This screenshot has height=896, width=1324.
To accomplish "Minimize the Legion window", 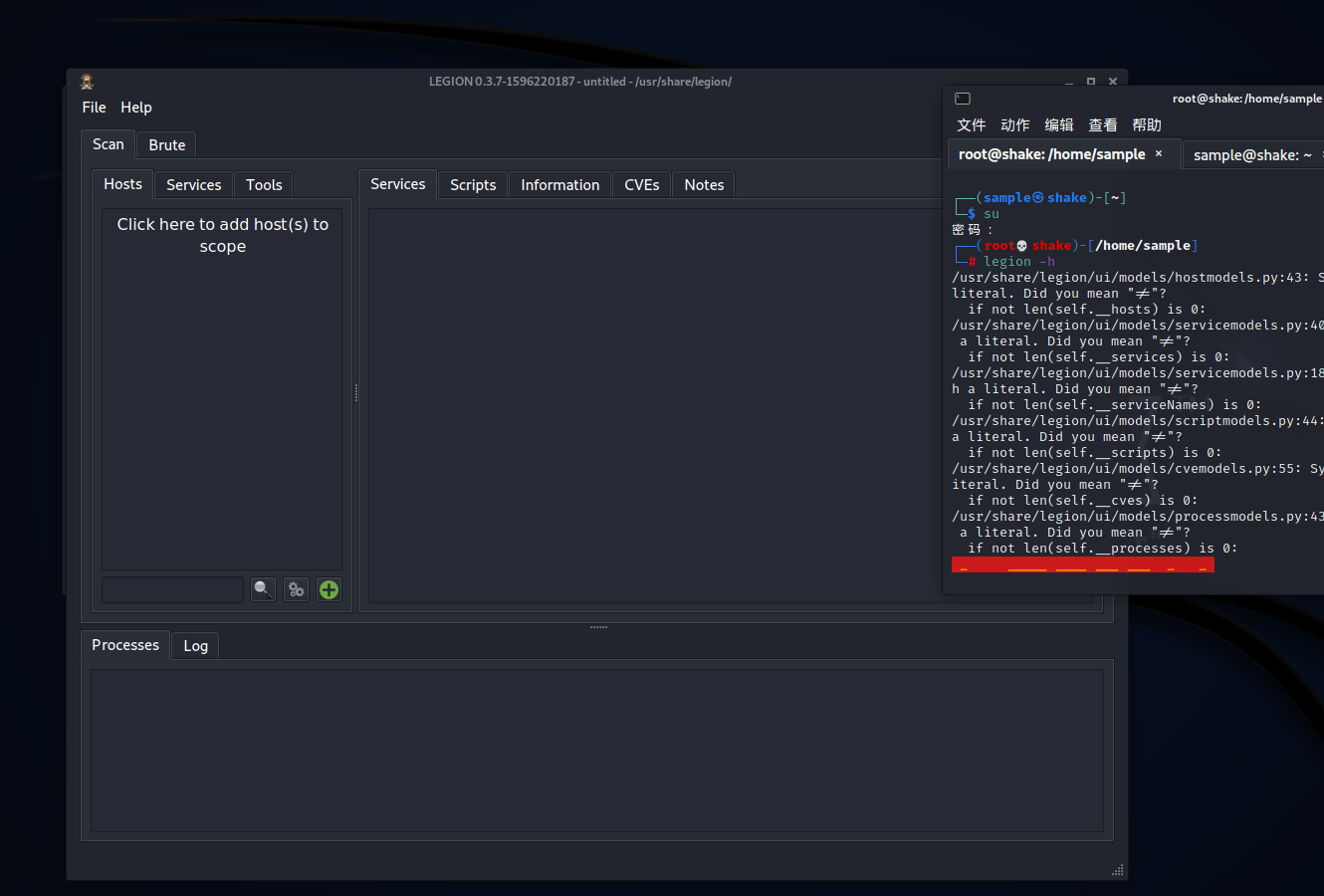I will tap(1069, 82).
